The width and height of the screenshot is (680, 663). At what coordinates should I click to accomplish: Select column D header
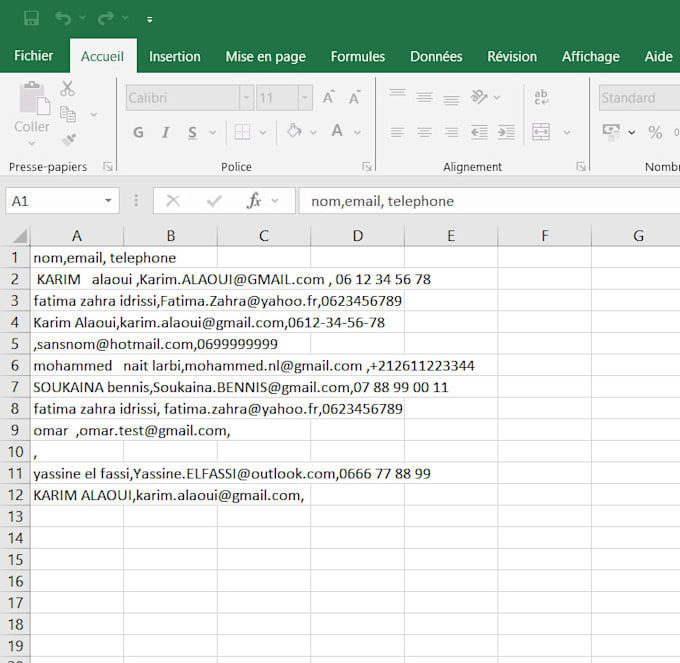(x=357, y=236)
